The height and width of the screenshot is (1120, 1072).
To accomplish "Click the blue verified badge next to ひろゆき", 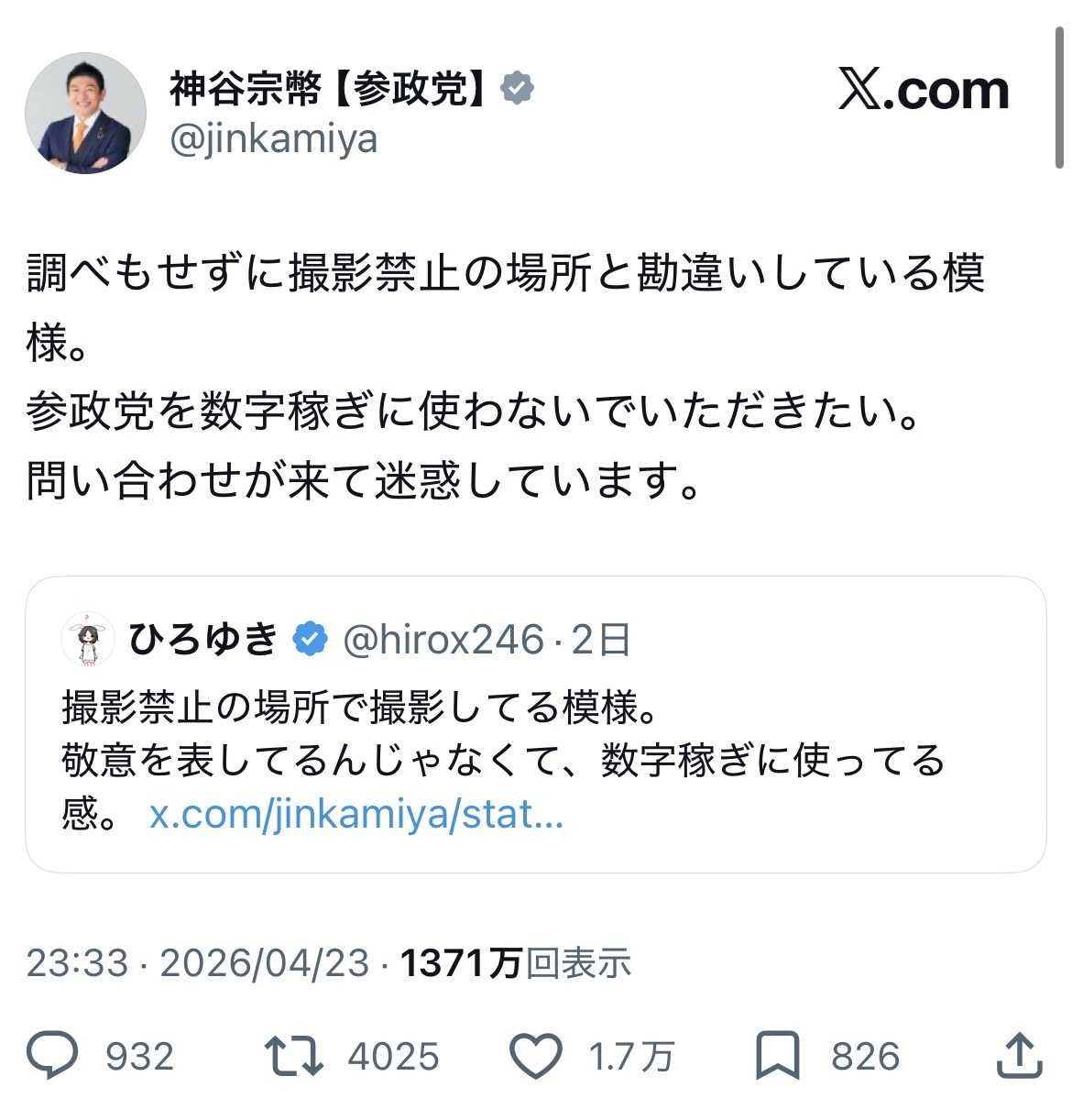I will coord(311,639).
